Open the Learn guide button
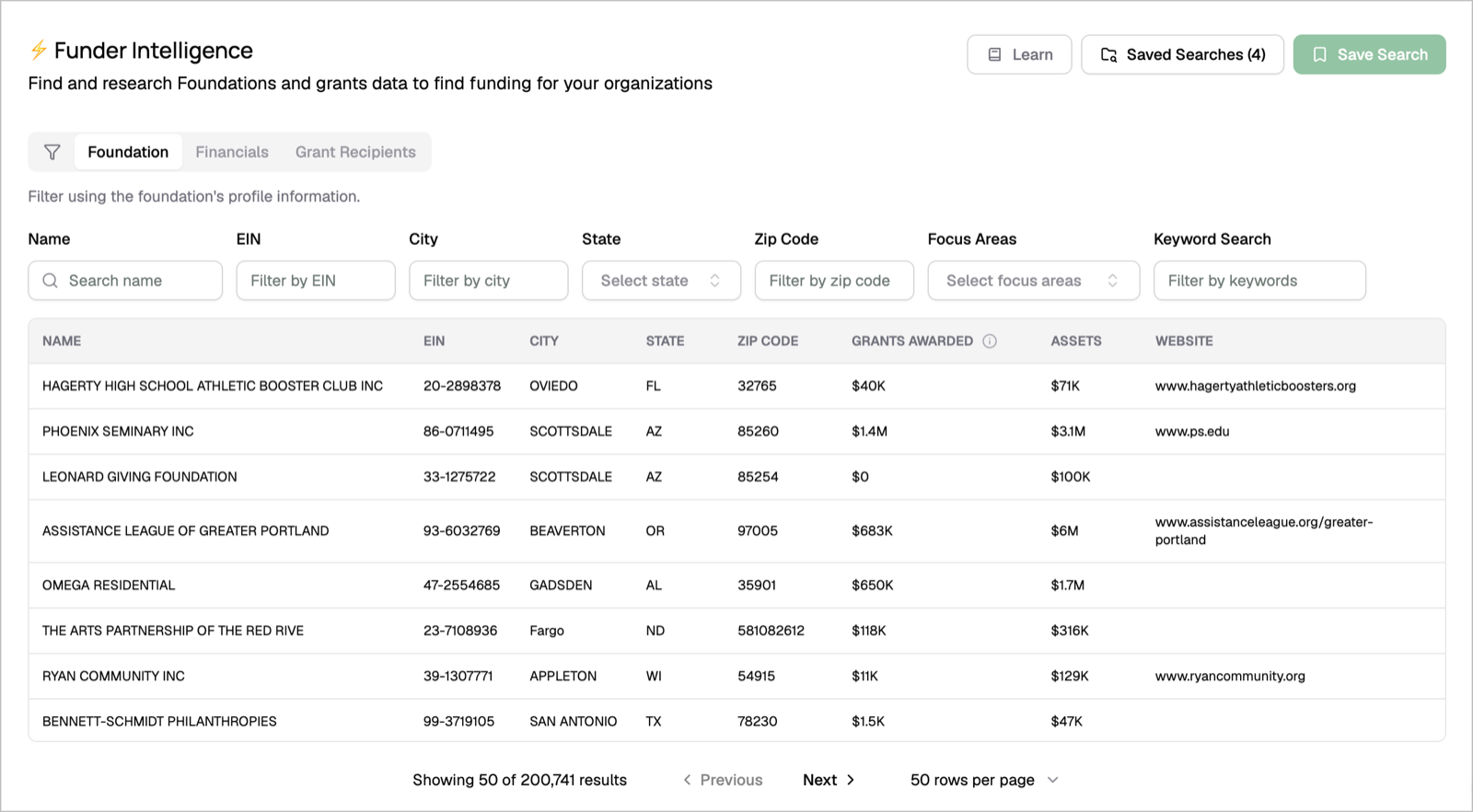 (x=1019, y=54)
